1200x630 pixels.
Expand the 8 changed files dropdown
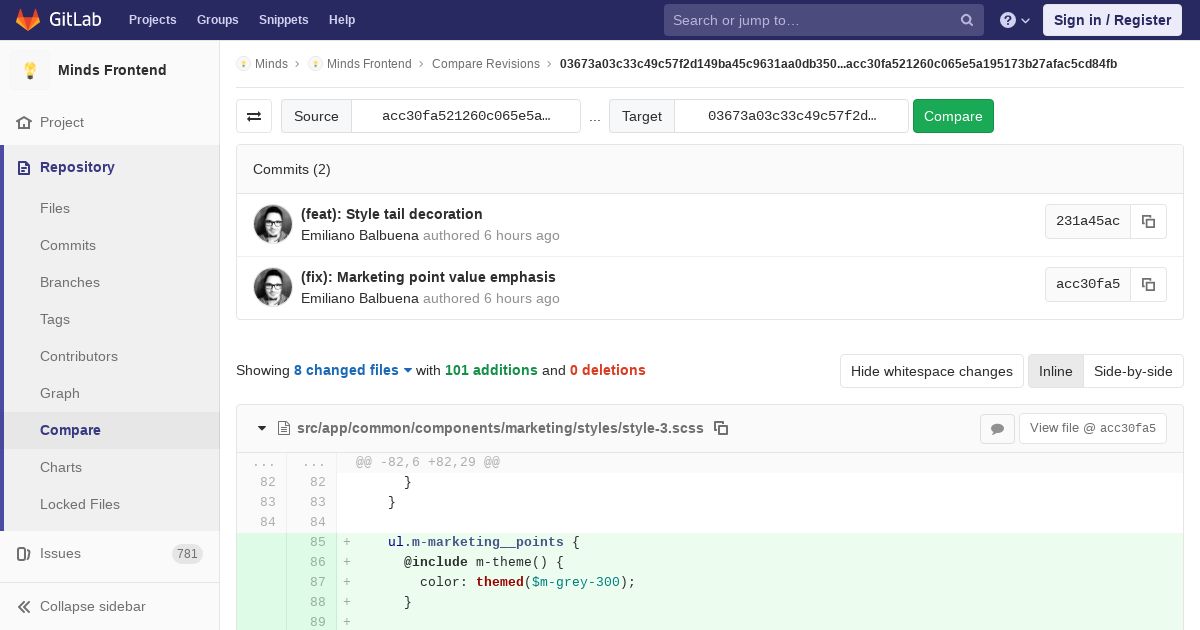pos(353,370)
